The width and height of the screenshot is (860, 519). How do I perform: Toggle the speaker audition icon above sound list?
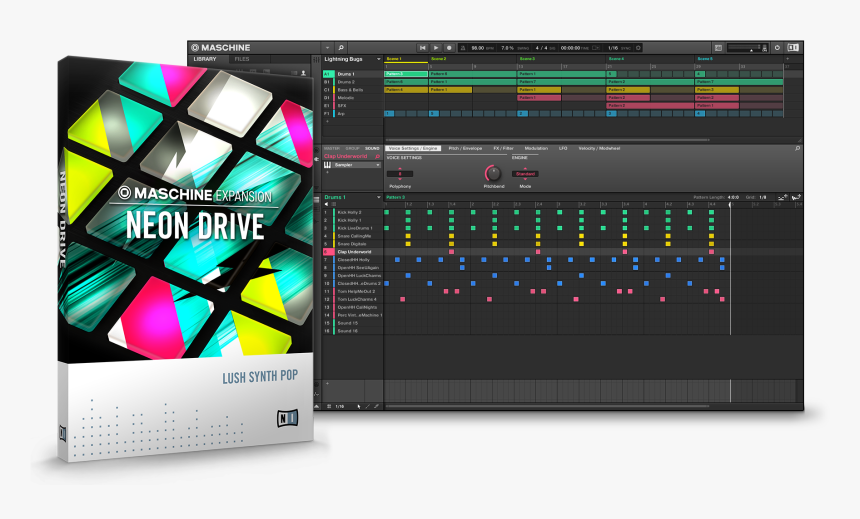pos(326,204)
